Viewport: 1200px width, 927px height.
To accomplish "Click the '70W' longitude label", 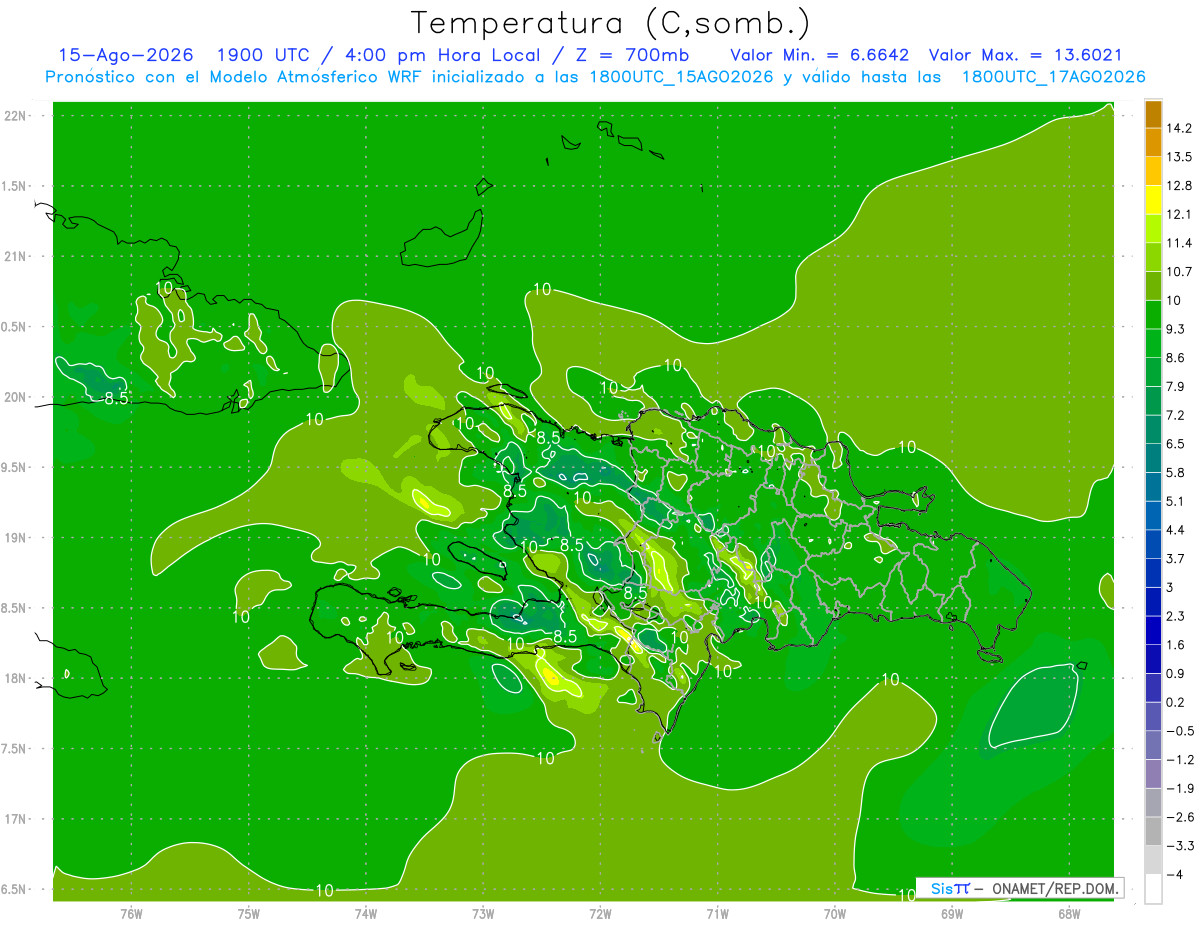I will click(x=835, y=914).
